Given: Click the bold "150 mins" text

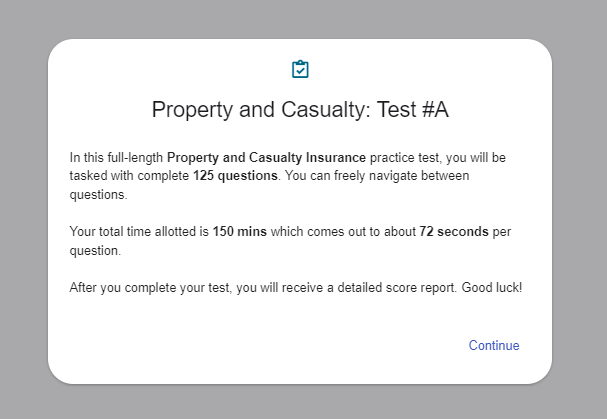Looking at the screenshot, I should (239, 232).
